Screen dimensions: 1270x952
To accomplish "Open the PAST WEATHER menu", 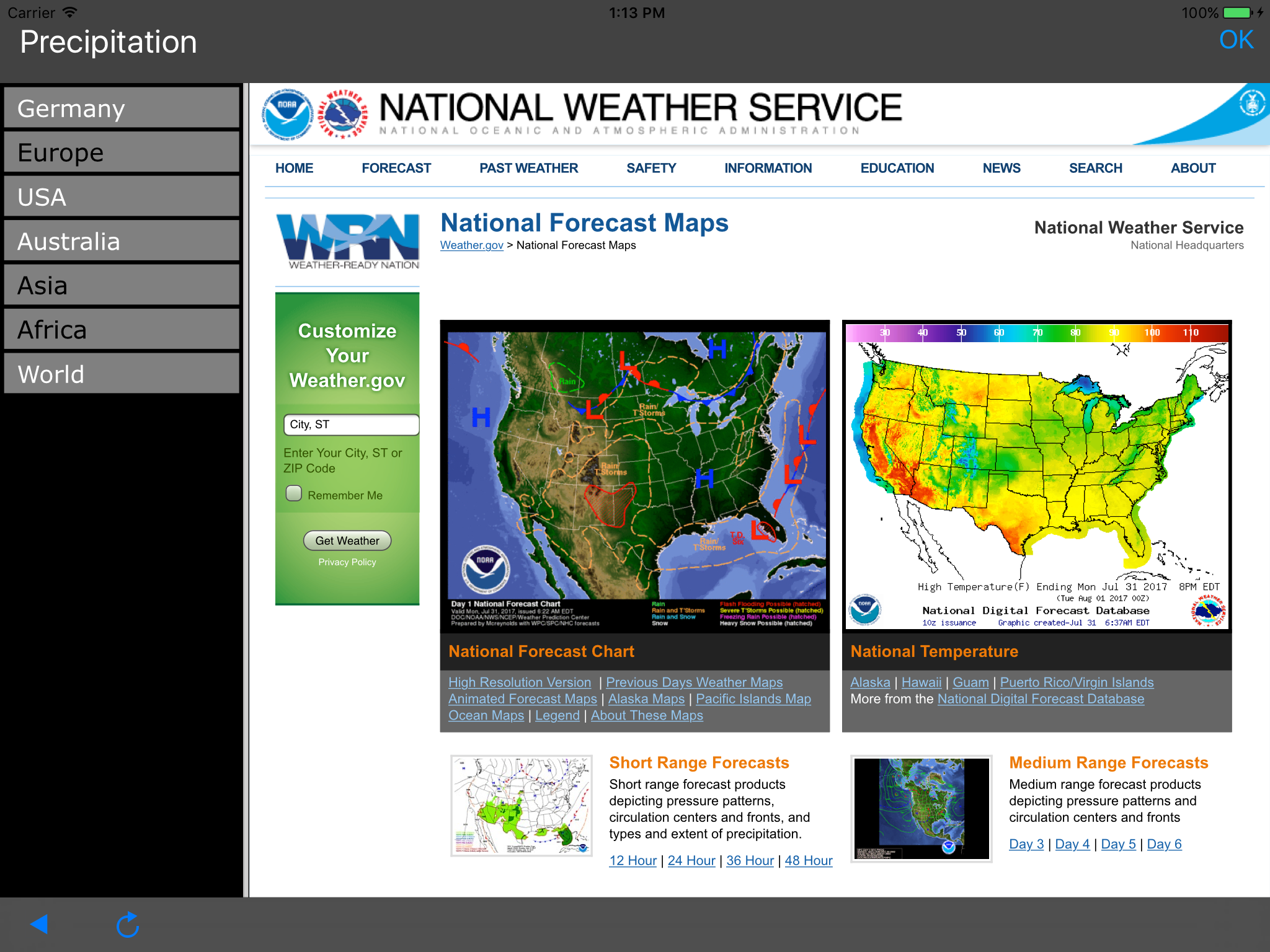I will pyautogui.click(x=528, y=168).
